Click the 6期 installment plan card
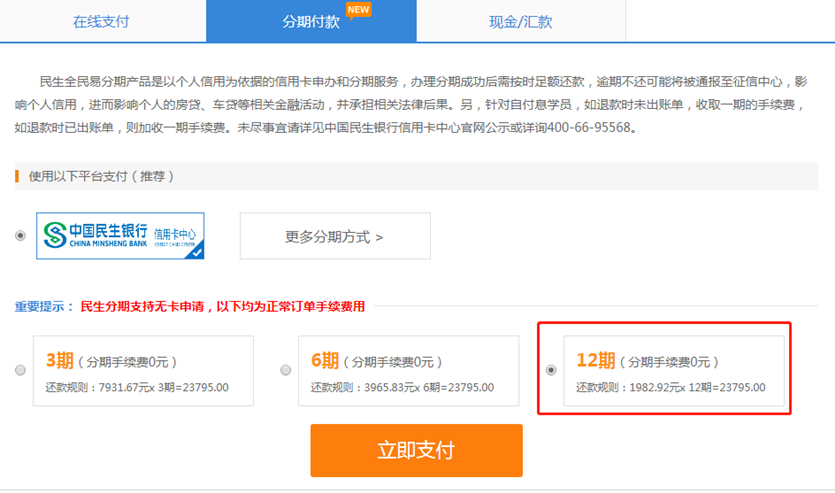 pos(408,371)
